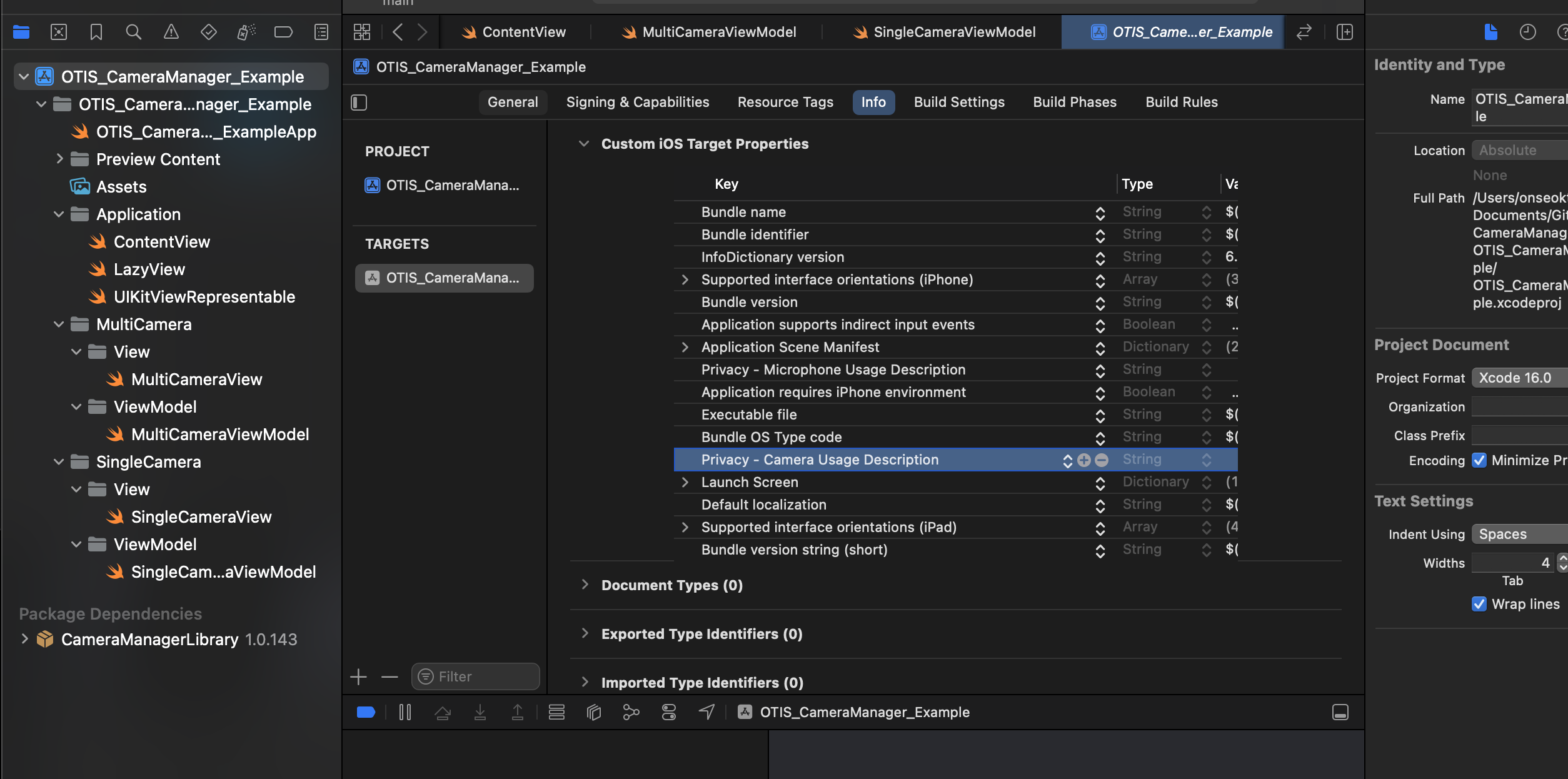Image resolution: width=1568 pixels, height=779 pixels.
Task: Click the related items grid icon
Action: coord(362,32)
